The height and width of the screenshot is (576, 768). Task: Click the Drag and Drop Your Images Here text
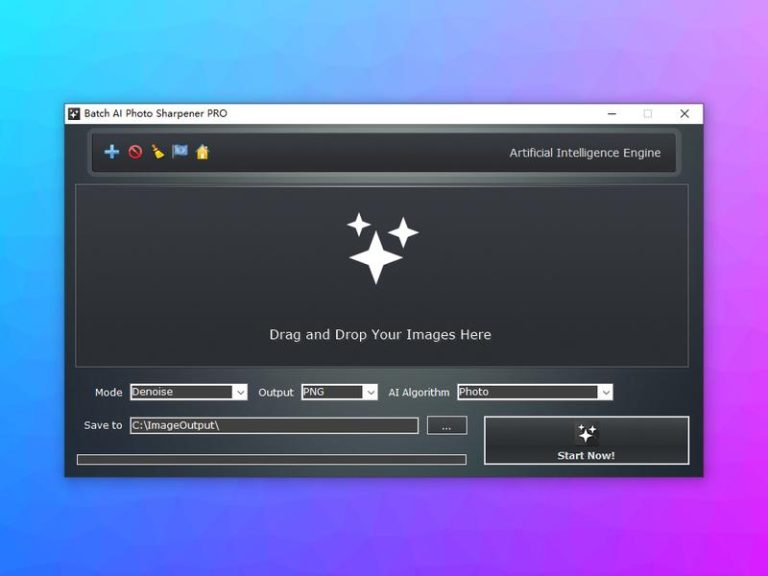tap(380, 335)
